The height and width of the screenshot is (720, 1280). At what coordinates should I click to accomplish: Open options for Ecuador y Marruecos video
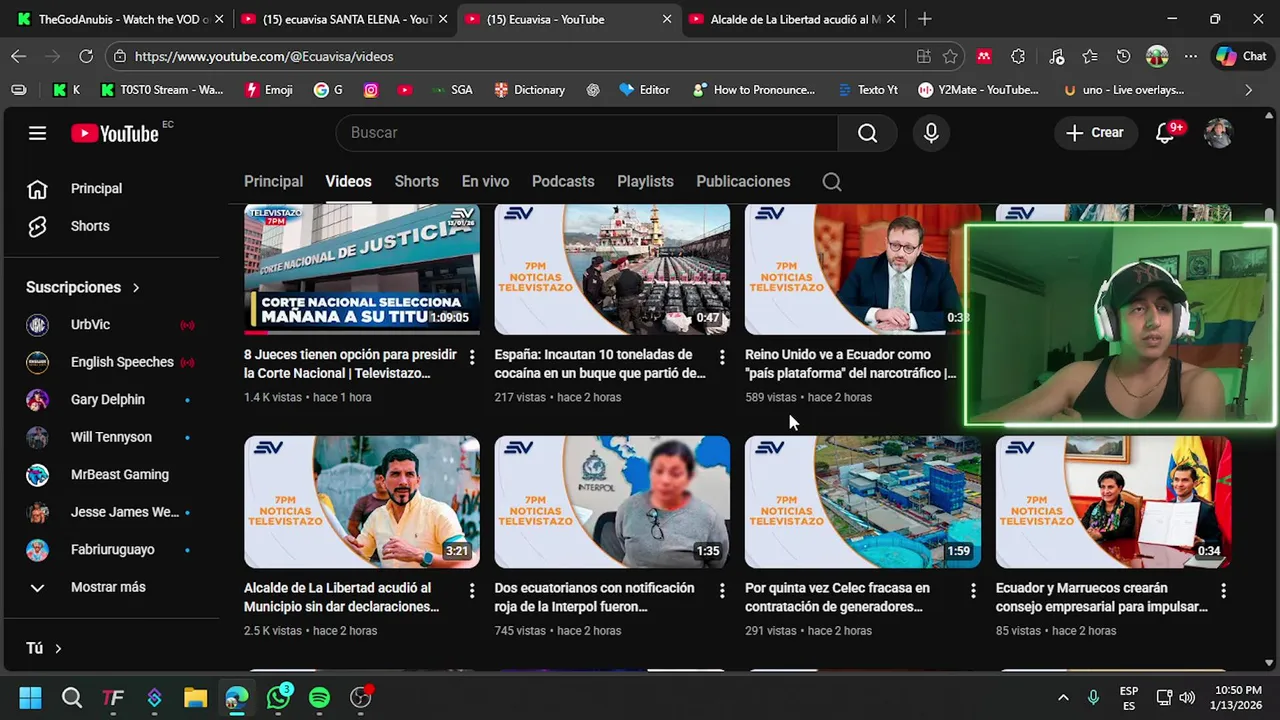click(1223, 591)
